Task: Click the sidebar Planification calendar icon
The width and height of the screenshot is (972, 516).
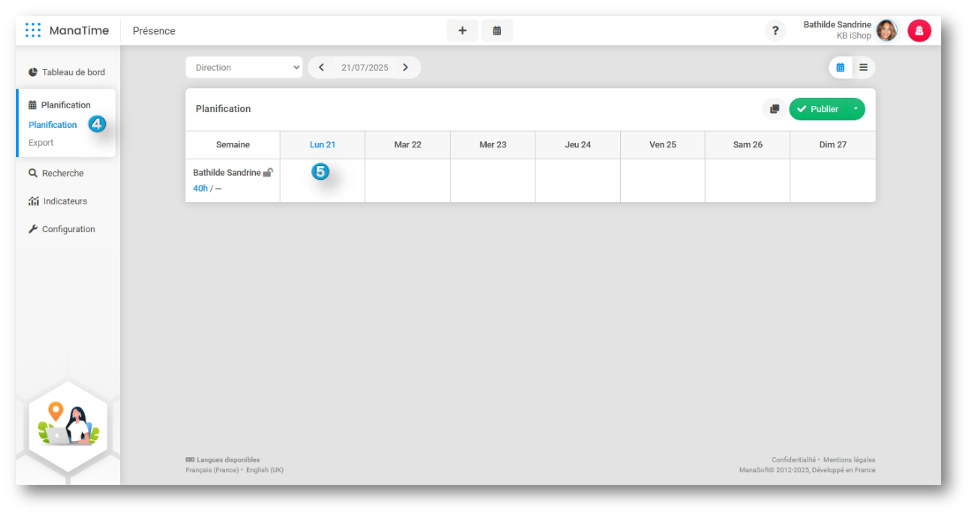Action: click(x=32, y=105)
